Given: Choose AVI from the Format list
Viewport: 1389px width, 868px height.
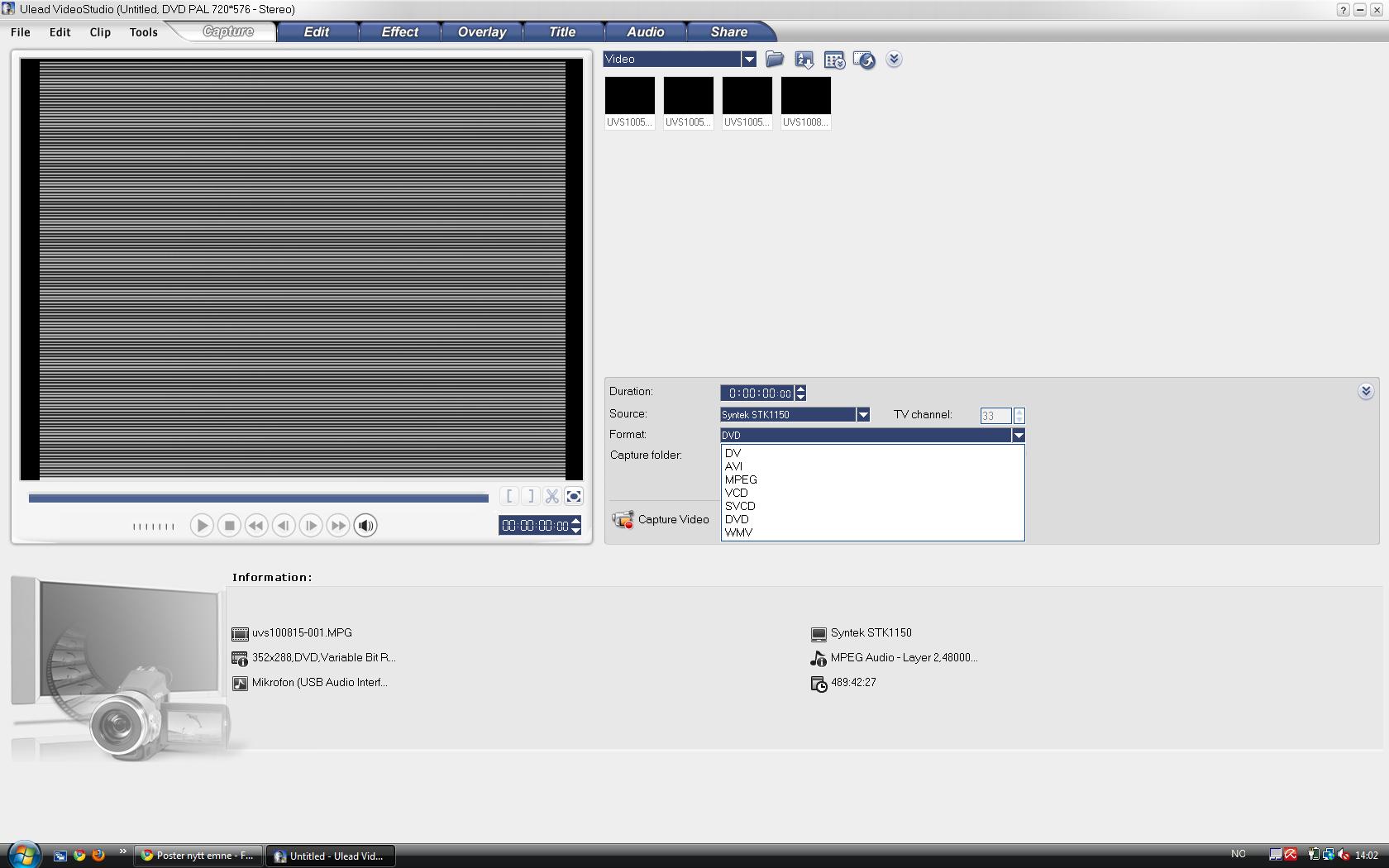Looking at the screenshot, I should pyautogui.click(x=733, y=466).
